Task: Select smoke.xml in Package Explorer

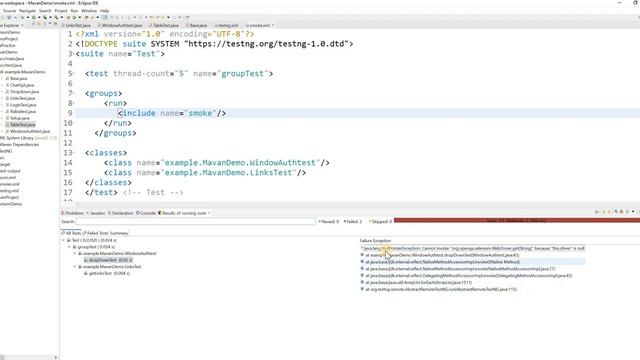Action: pyautogui.click(x=9, y=184)
